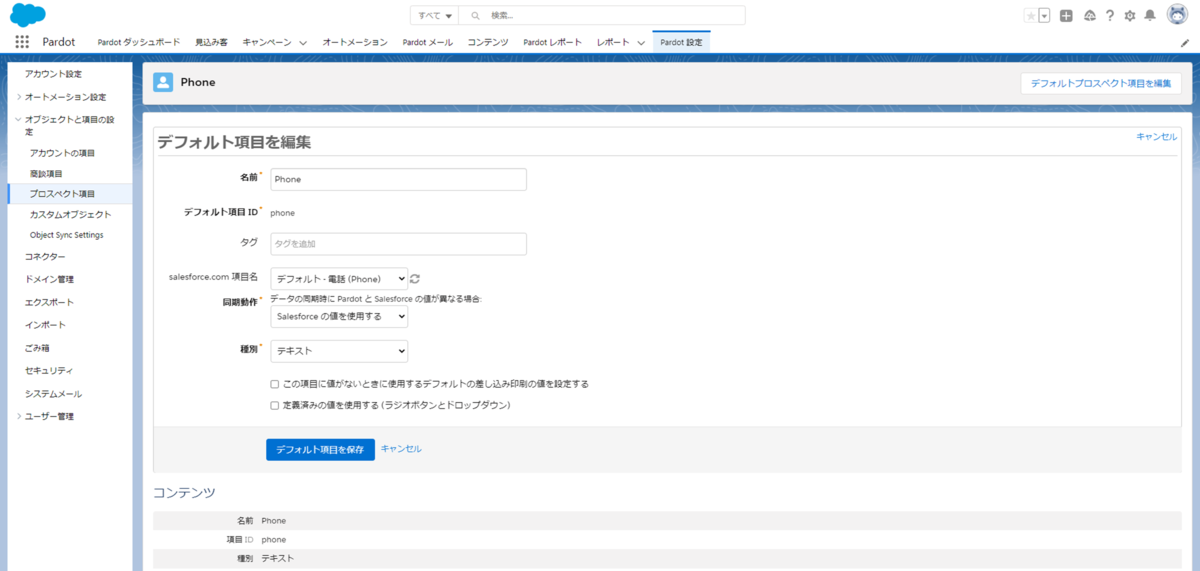1200x571 pixels.
Task: Click the Salesforce cloud logo
Action: [x=28, y=15]
